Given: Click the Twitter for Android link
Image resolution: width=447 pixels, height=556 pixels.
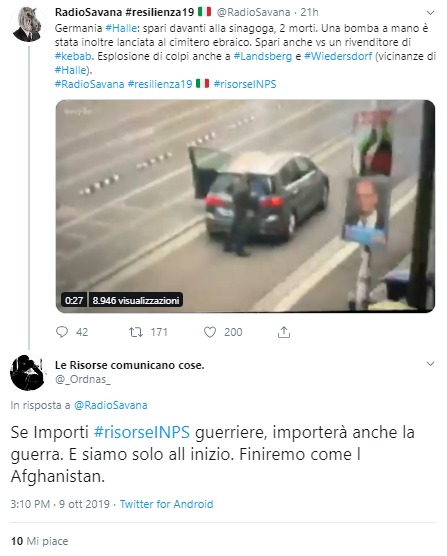Looking at the screenshot, I should (x=167, y=504).
